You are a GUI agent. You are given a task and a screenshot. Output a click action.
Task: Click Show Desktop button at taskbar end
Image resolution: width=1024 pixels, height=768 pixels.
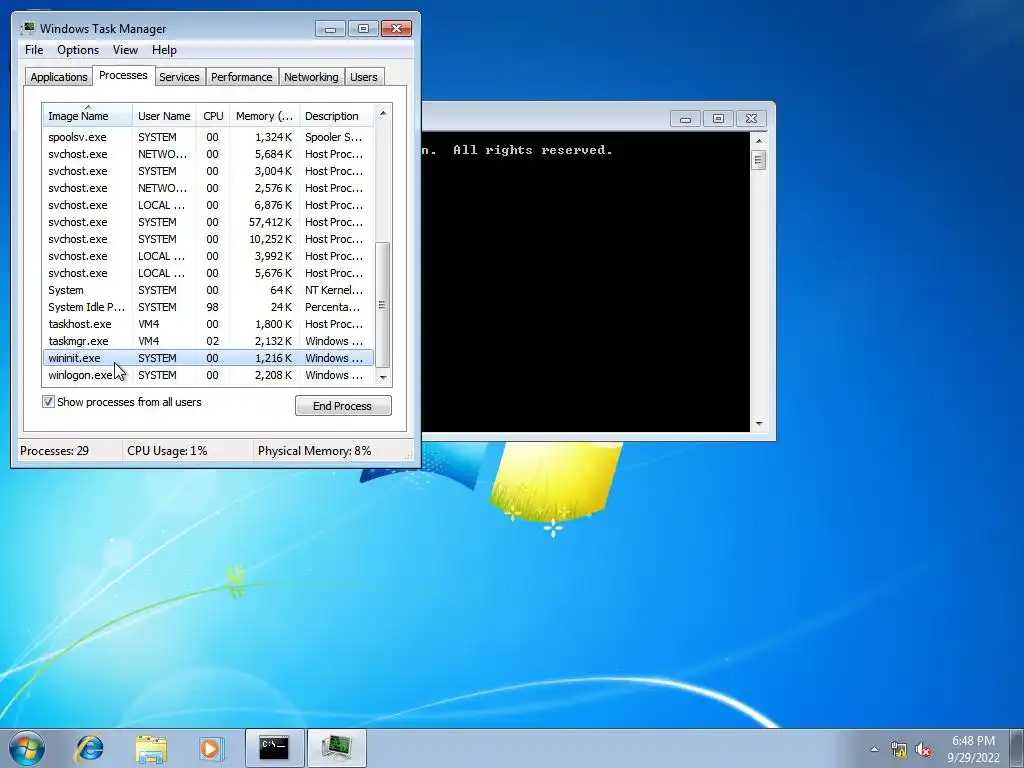click(1018, 748)
